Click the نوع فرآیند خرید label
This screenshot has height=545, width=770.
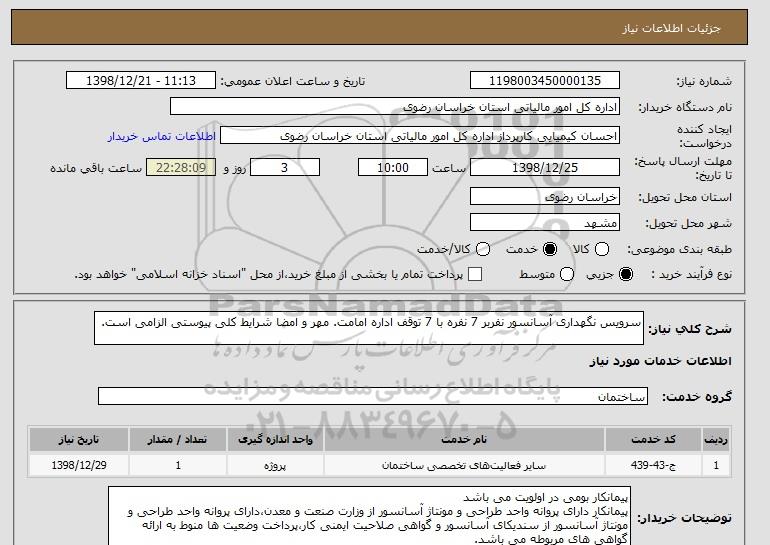(691, 274)
